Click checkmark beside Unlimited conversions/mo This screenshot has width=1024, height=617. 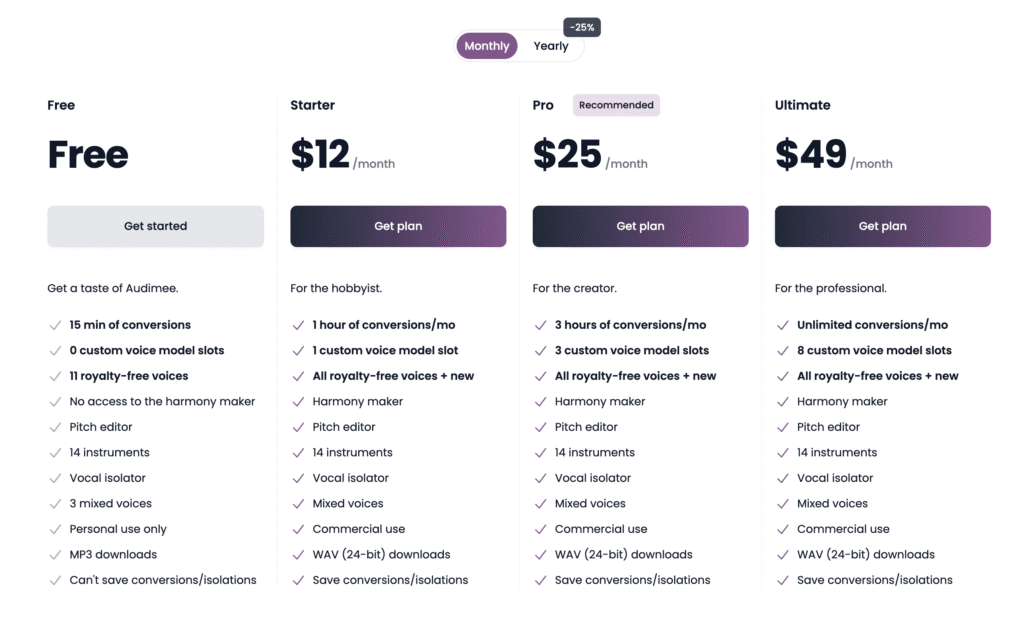[783, 325]
